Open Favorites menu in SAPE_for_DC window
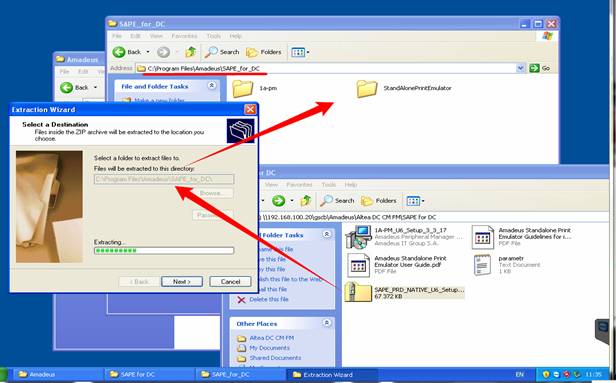616x383 pixels. pyautogui.click(x=185, y=36)
